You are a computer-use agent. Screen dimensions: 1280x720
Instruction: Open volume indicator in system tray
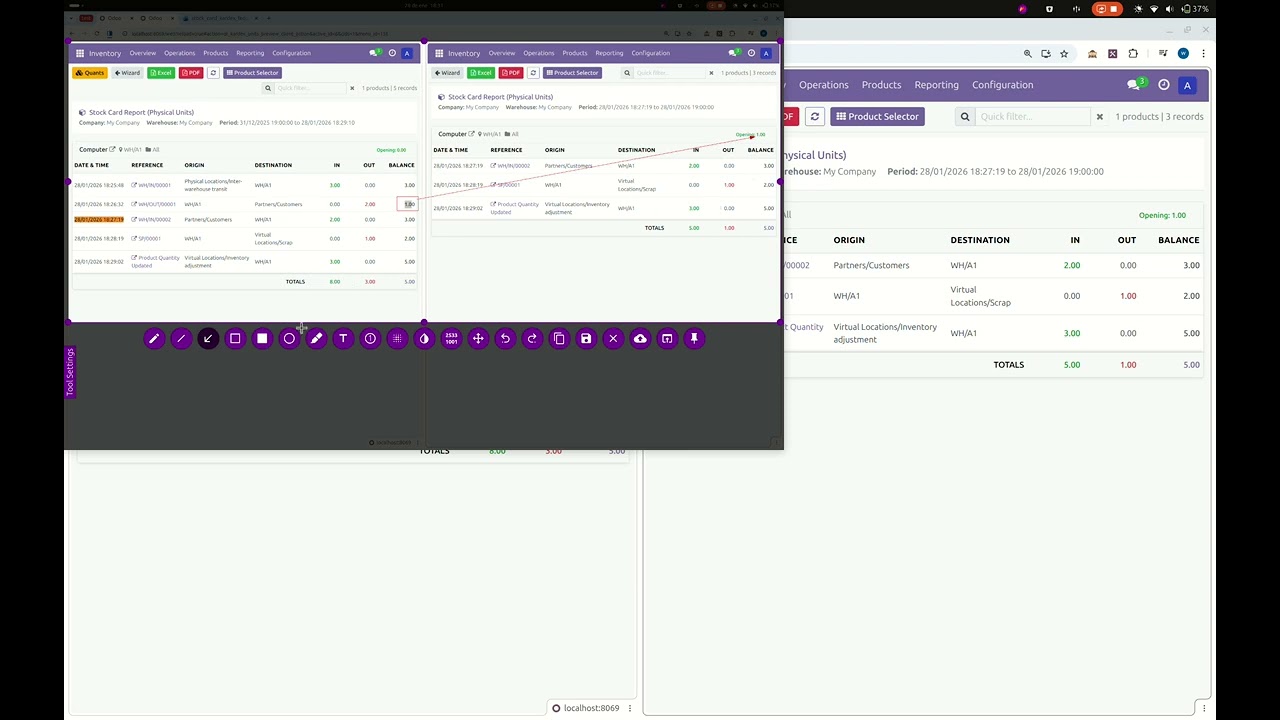pyautogui.click(x=1169, y=9)
